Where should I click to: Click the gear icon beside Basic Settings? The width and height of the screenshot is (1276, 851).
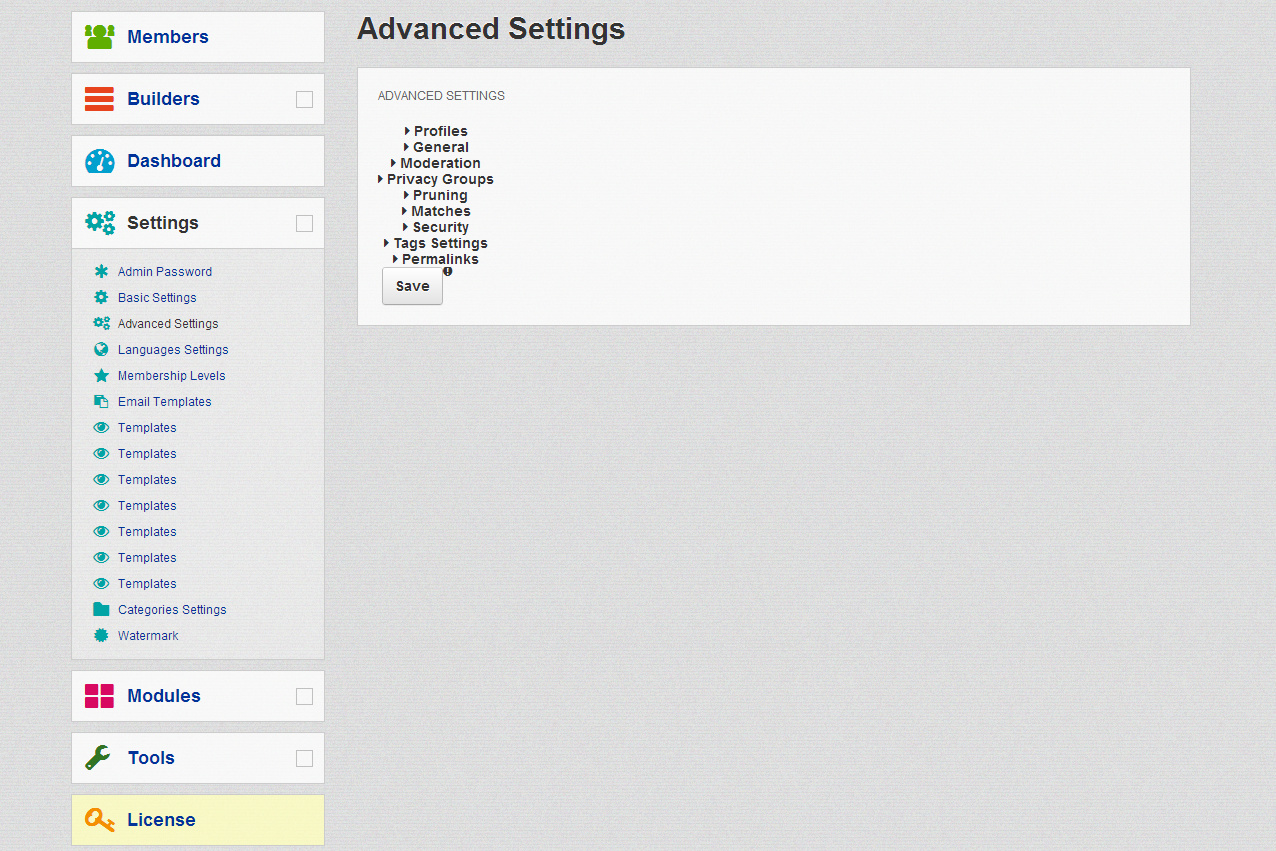(x=101, y=297)
